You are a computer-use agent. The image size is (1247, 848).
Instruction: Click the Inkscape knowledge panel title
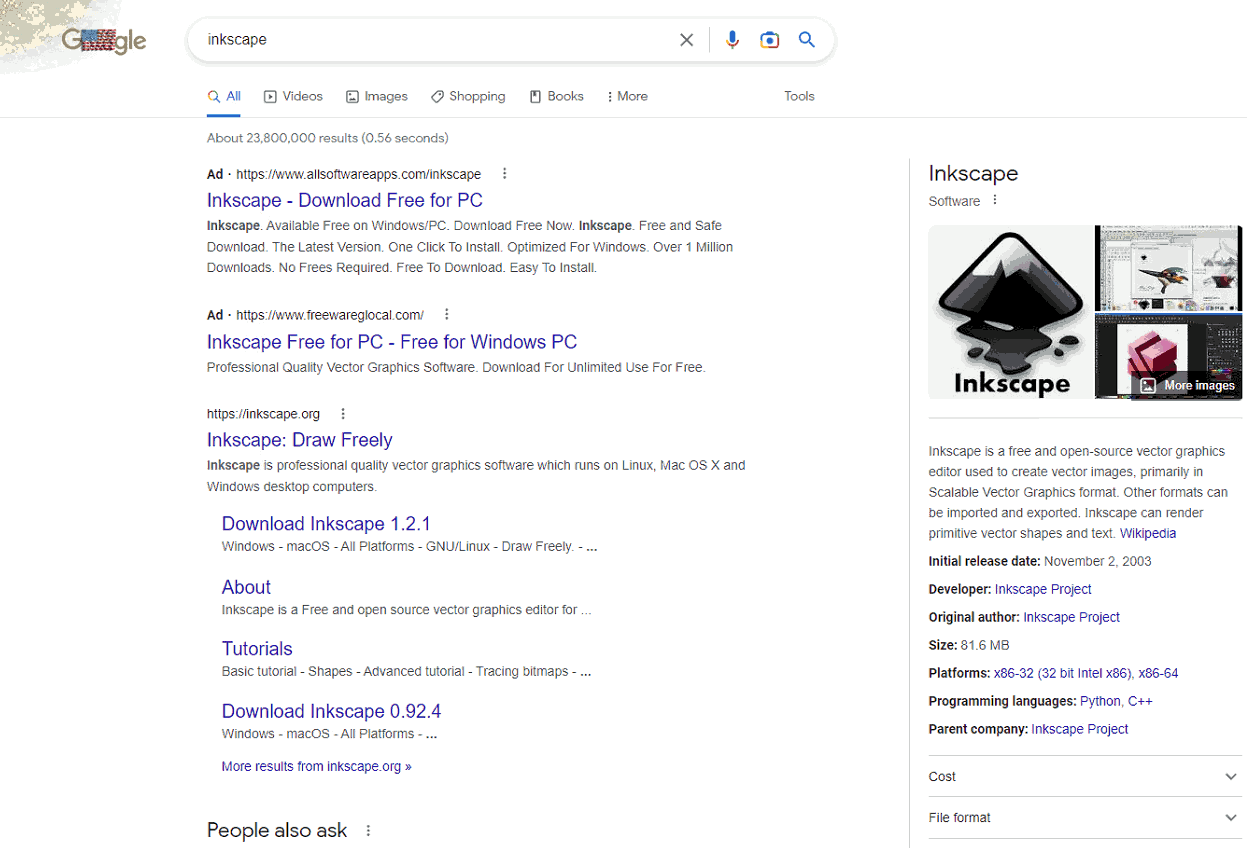(x=973, y=173)
